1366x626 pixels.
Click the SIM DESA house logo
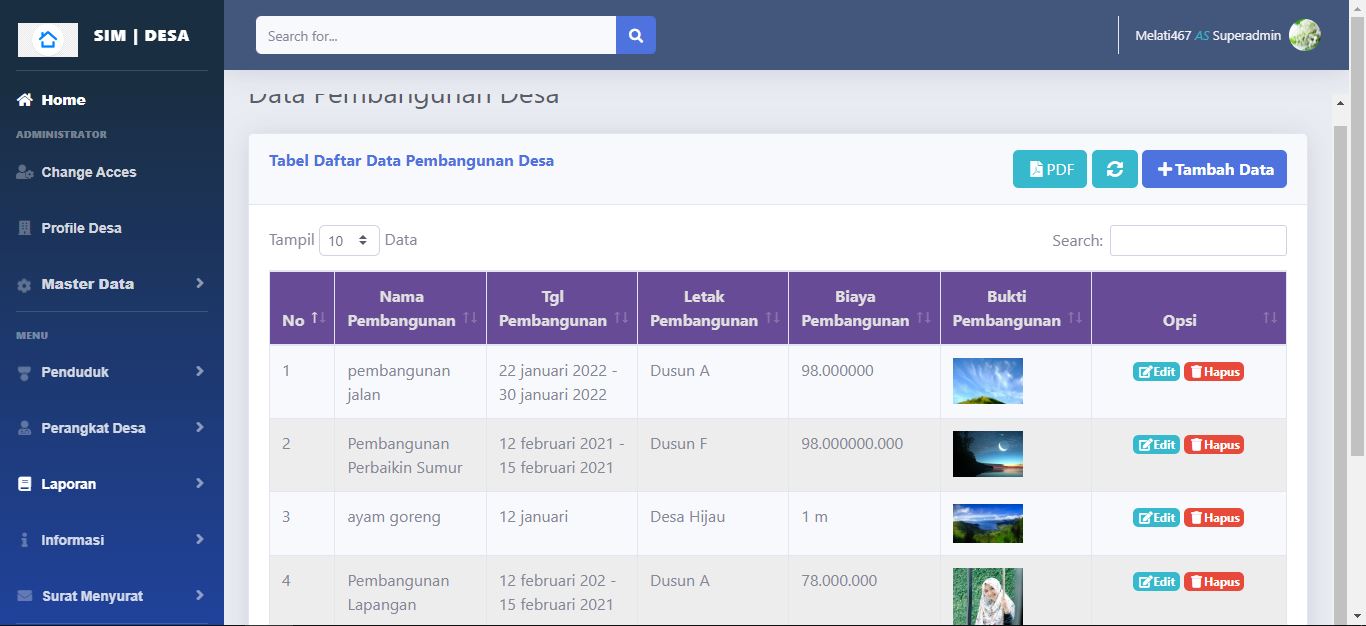48,39
